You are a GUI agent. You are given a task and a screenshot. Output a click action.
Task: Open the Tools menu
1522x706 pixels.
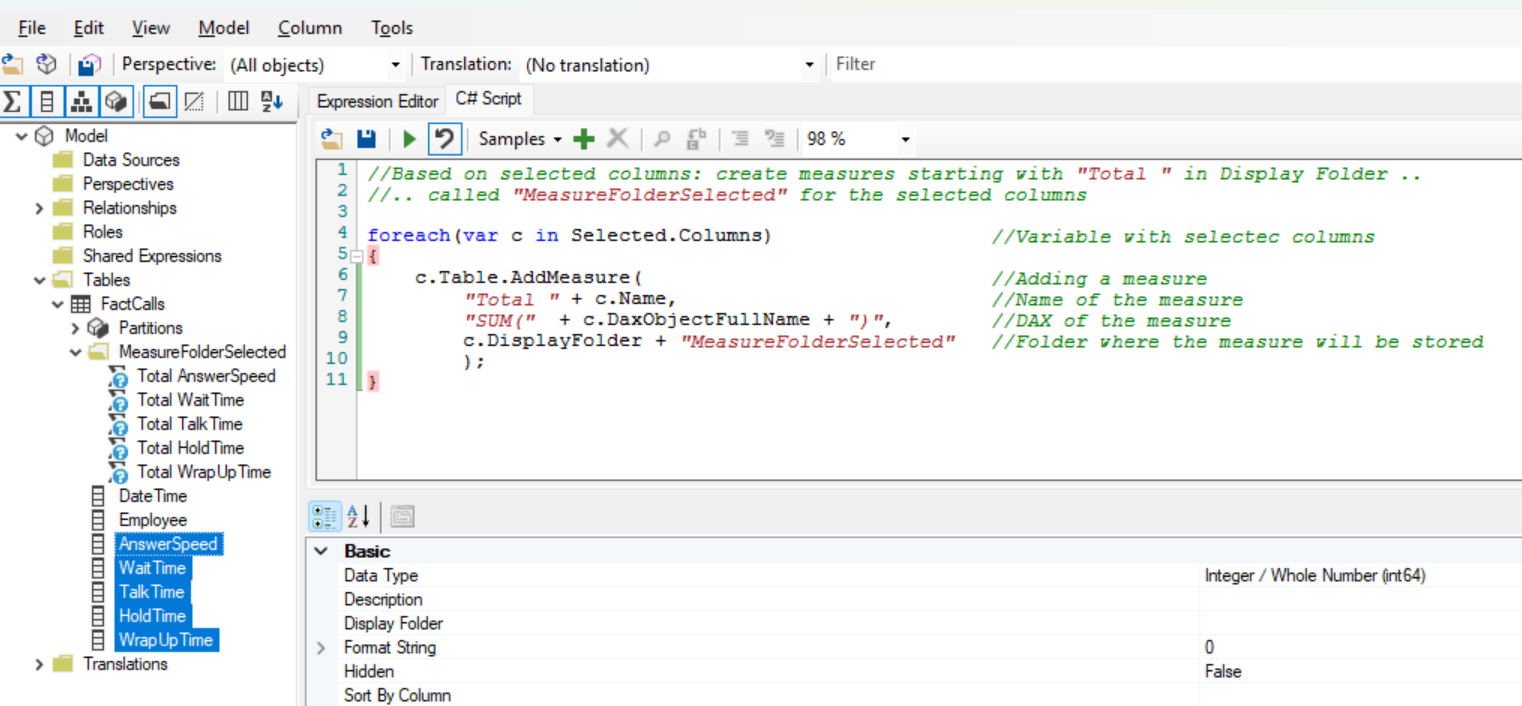392,28
